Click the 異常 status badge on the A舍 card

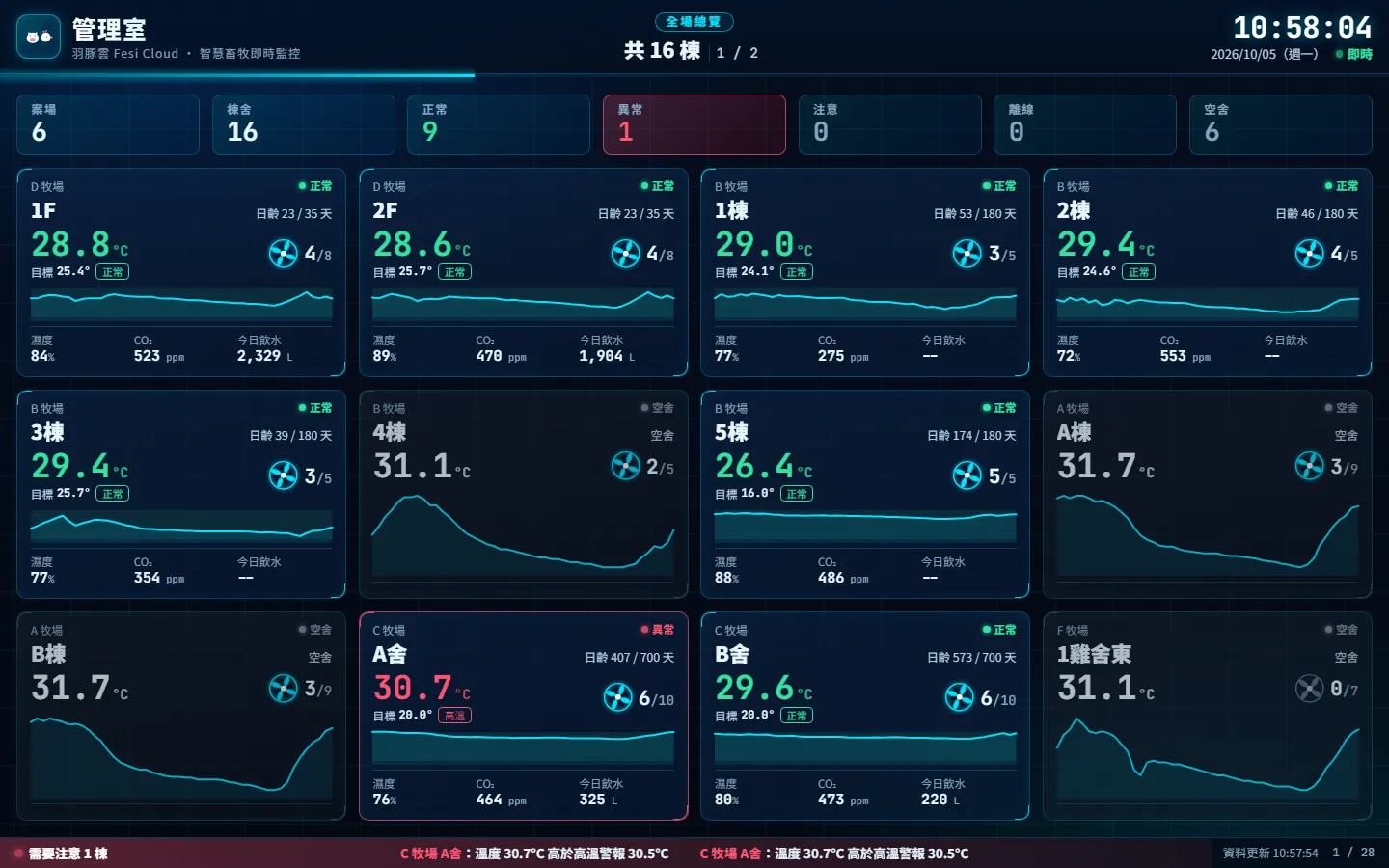pyautogui.click(x=657, y=630)
